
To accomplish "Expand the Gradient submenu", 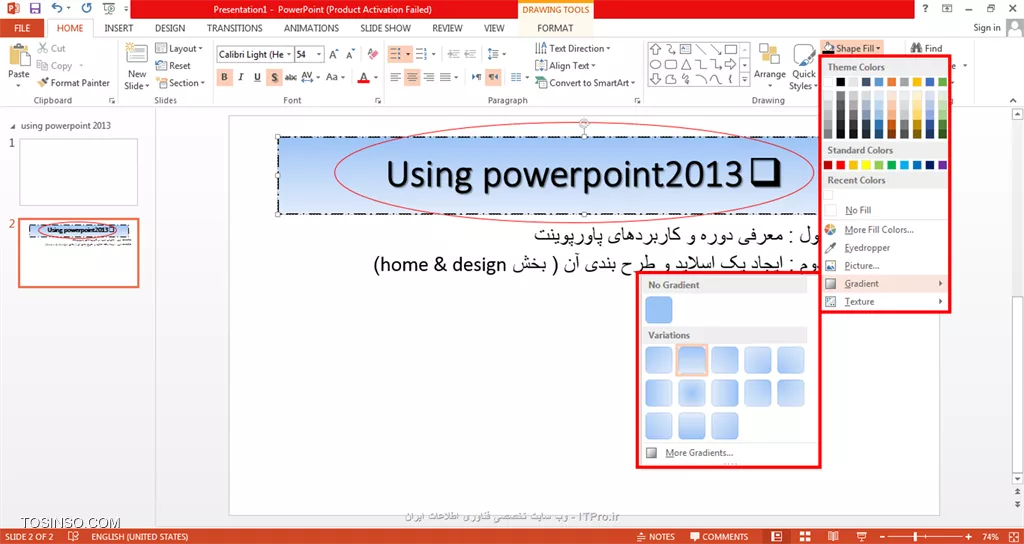I will pyautogui.click(x=884, y=283).
